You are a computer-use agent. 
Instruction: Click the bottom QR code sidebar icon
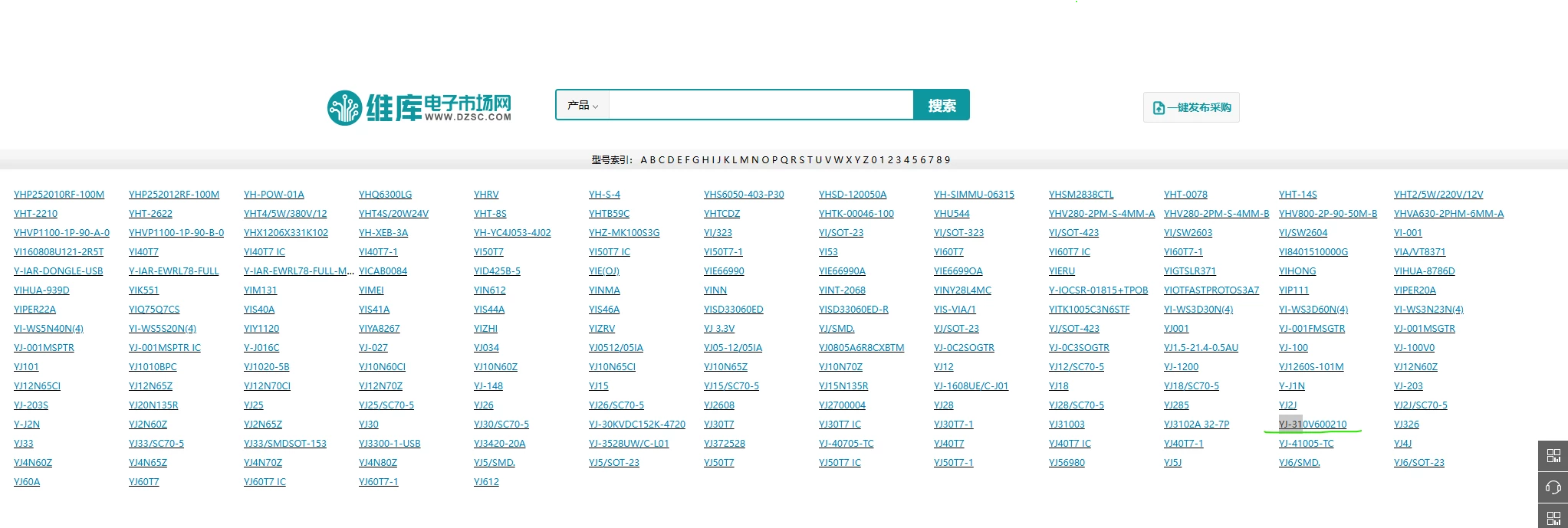[x=1553, y=517]
